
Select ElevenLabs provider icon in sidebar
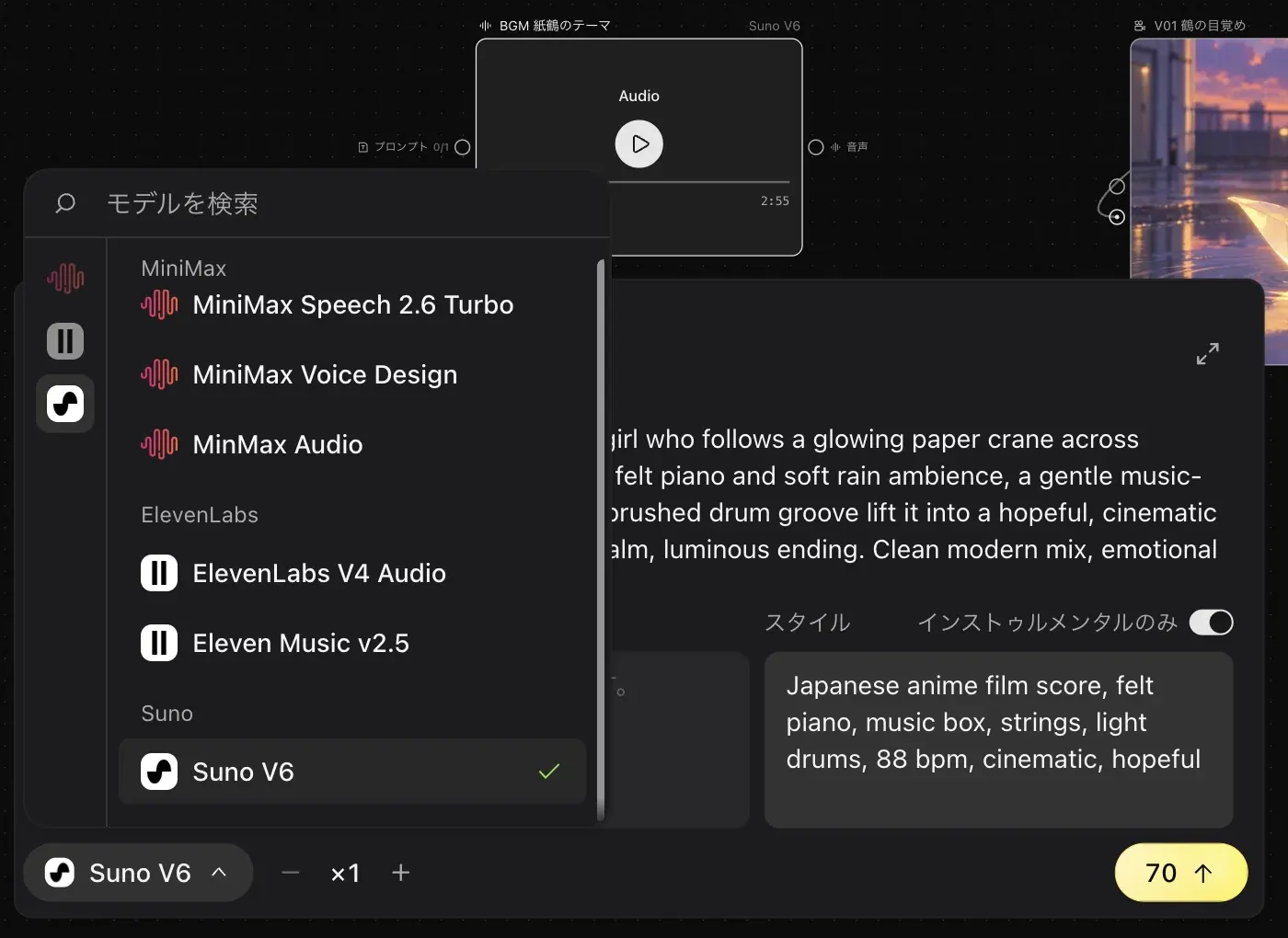65,341
